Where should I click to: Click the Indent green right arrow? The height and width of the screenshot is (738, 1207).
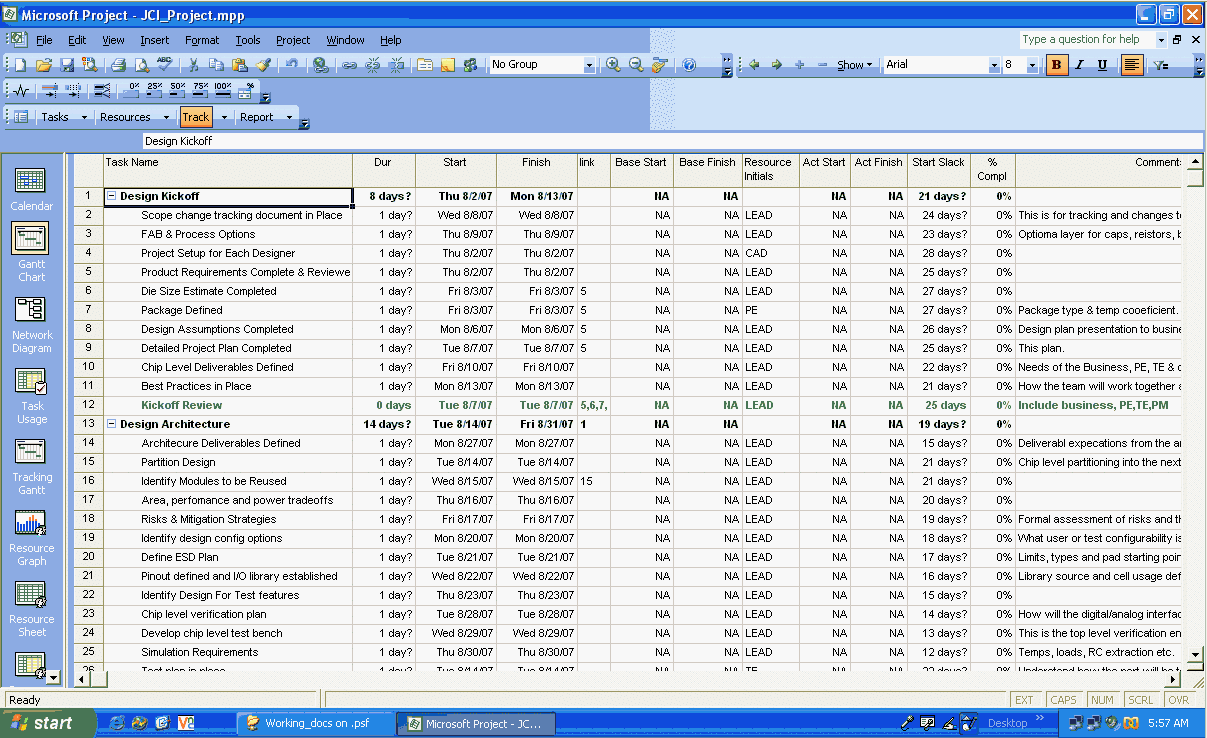point(776,65)
